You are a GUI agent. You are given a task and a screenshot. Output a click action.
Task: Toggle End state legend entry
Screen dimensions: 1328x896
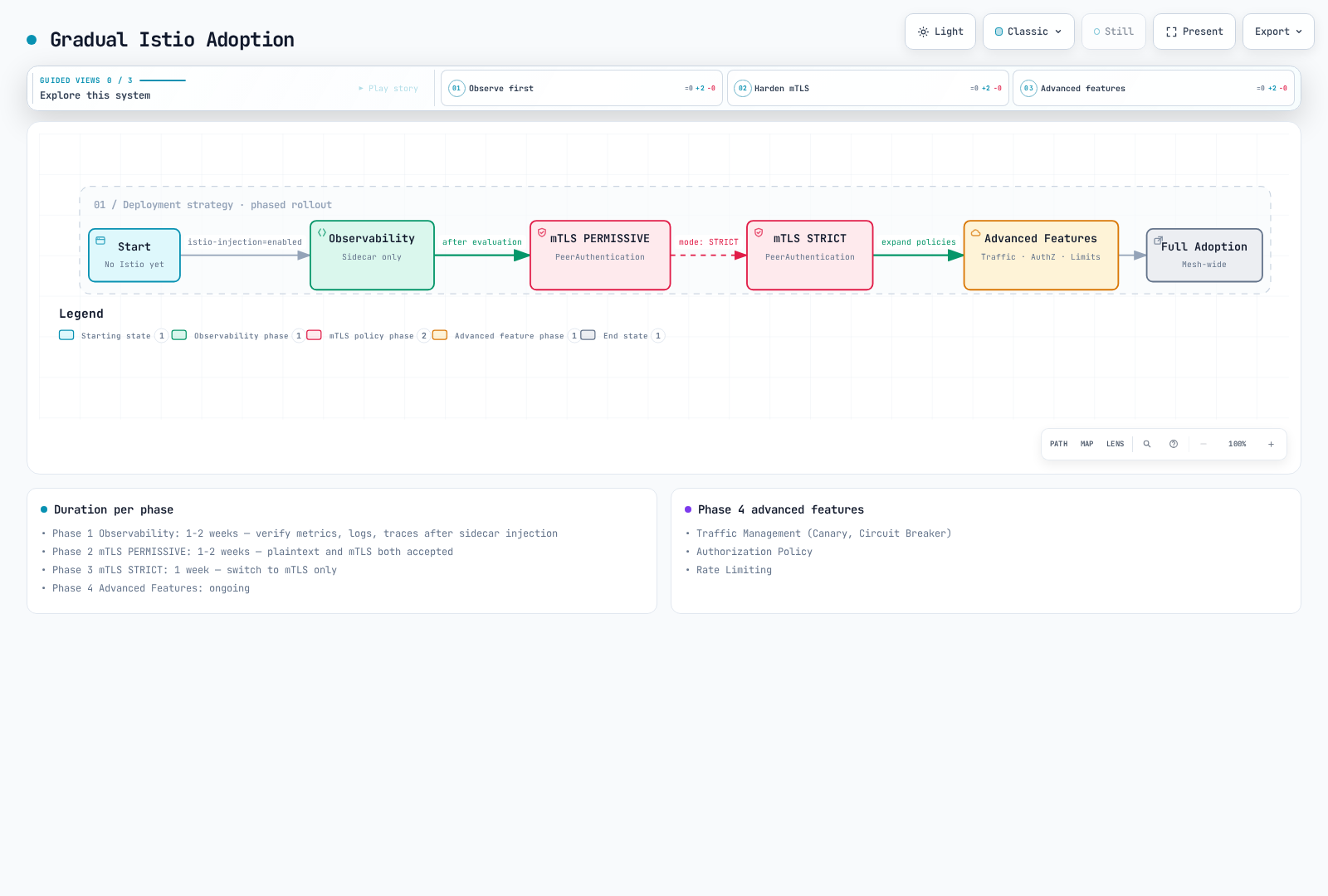pyautogui.click(x=622, y=335)
